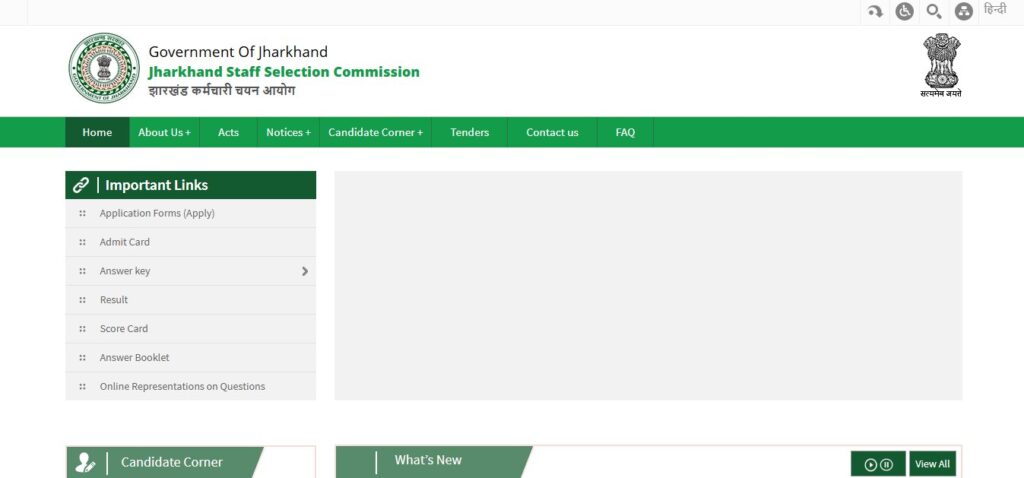Pause the What's New ticker
The height and width of the screenshot is (478, 1024).
[x=886, y=464]
